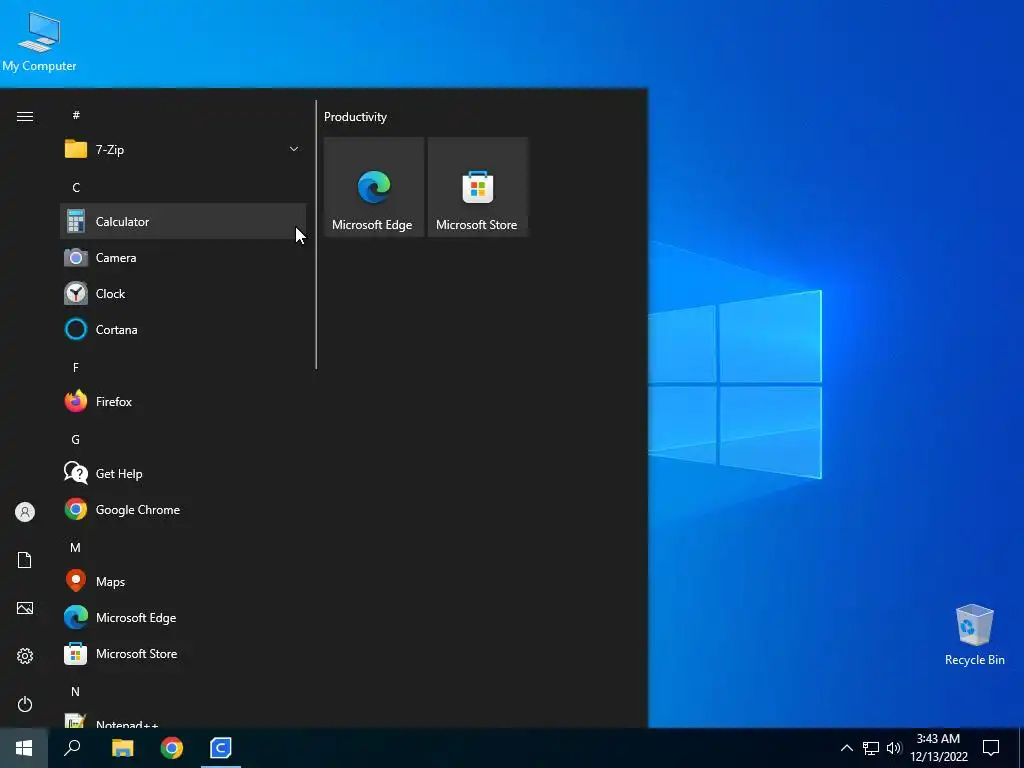The width and height of the screenshot is (1024, 768).
Task: Expand the Start menu hamburger navigation
Action: (x=25, y=116)
